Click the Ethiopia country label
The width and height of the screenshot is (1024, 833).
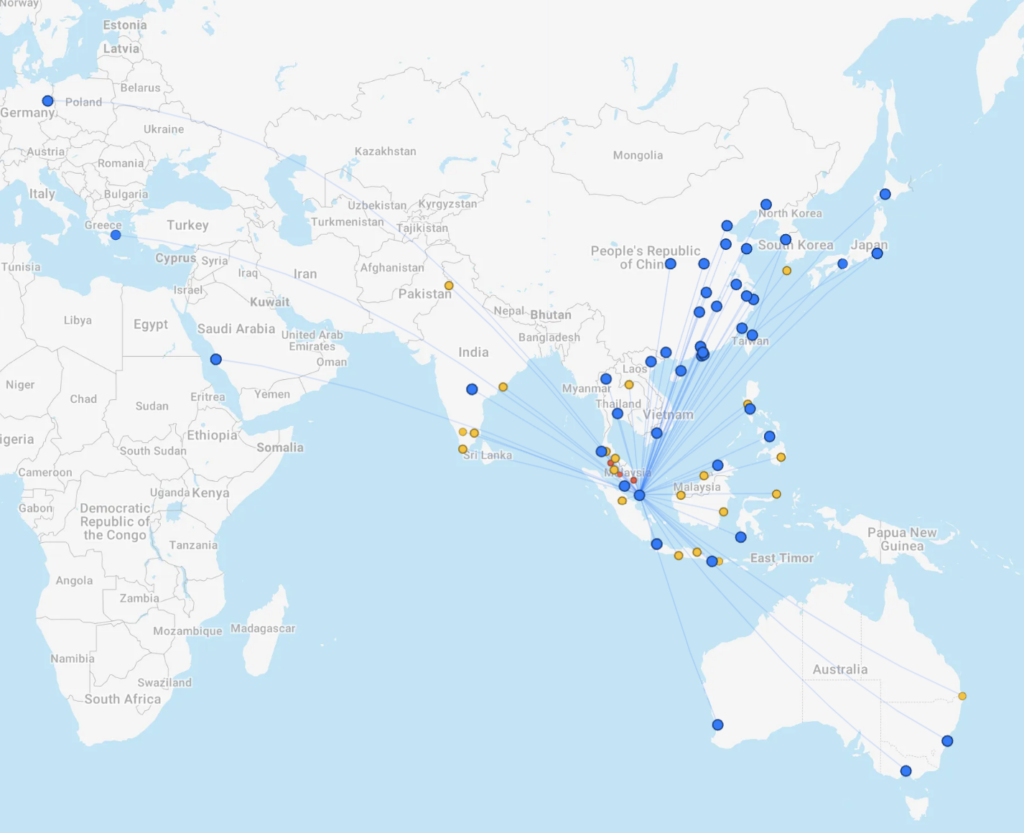click(212, 435)
